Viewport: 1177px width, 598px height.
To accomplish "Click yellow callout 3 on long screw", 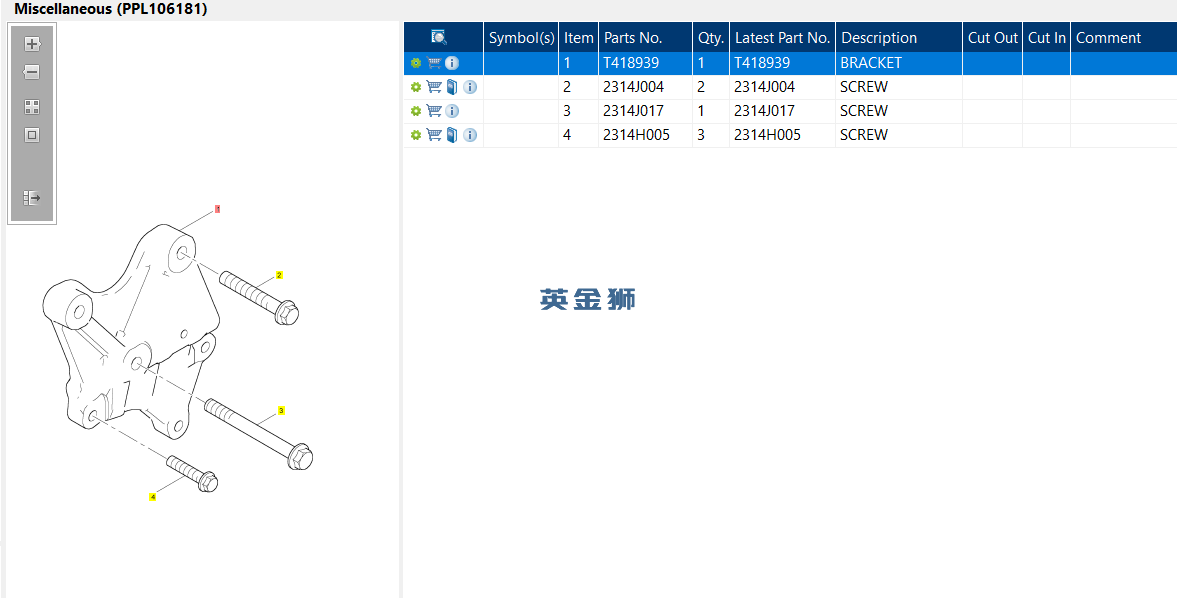I will pyautogui.click(x=281, y=411).
